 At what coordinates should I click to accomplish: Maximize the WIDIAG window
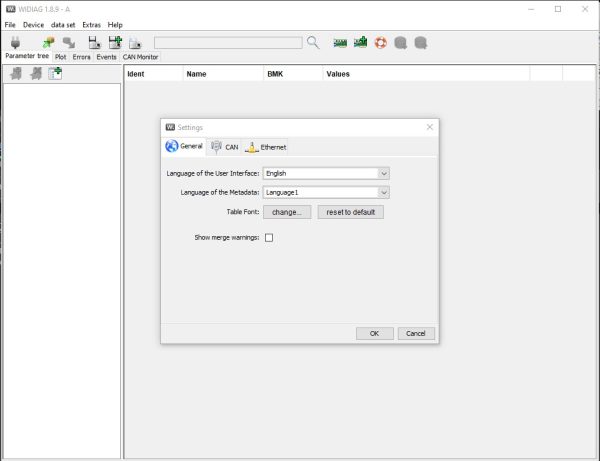[x=558, y=9]
